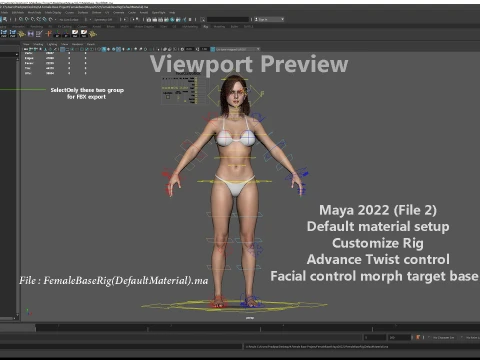Viewport: 480px width, 360px height.
Task: Click the viewport gamma value field
Action: tap(204, 49)
